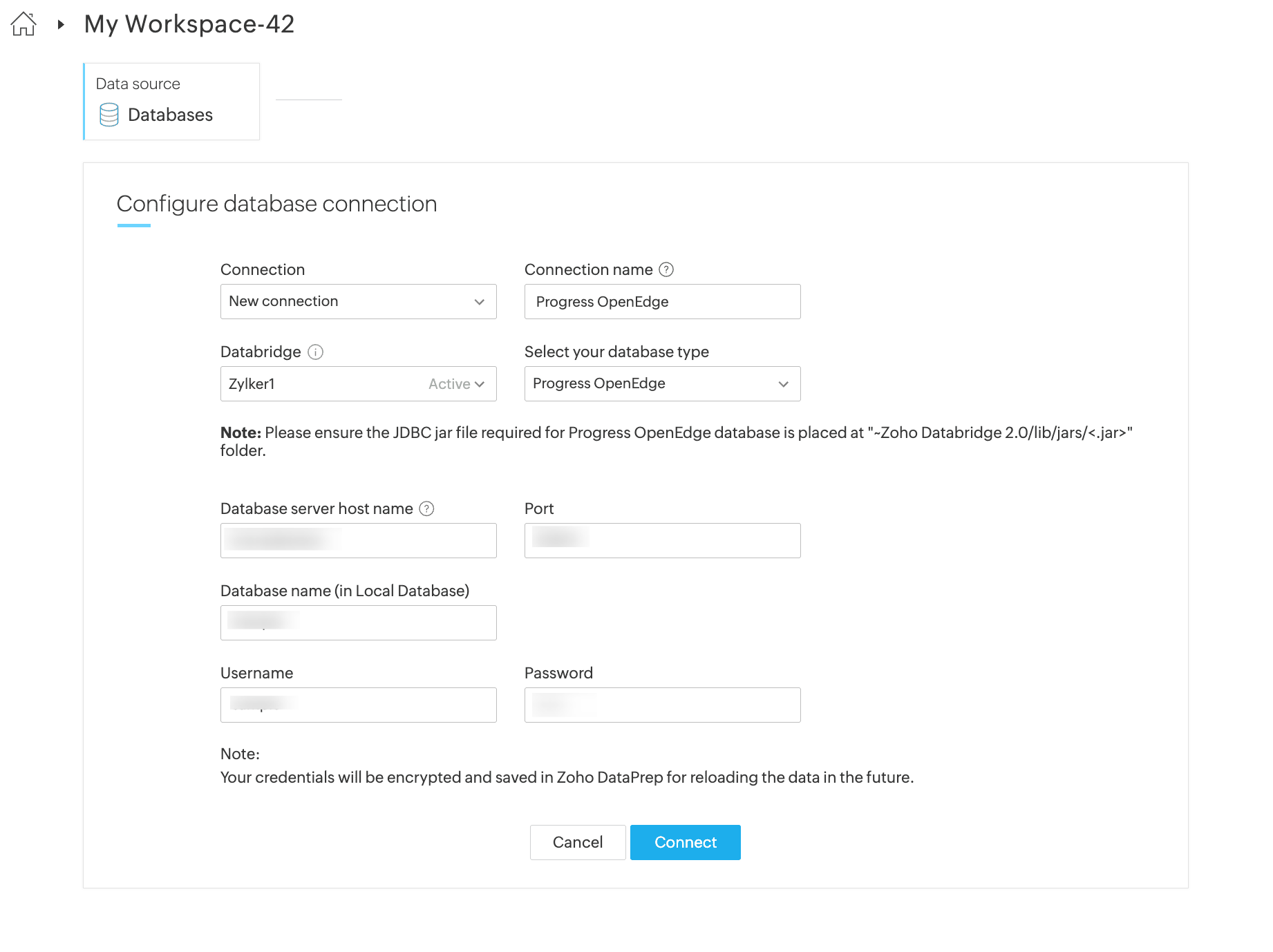Focus the Password field
The height and width of the screenshot is (952, 1273).
[662, 705]
